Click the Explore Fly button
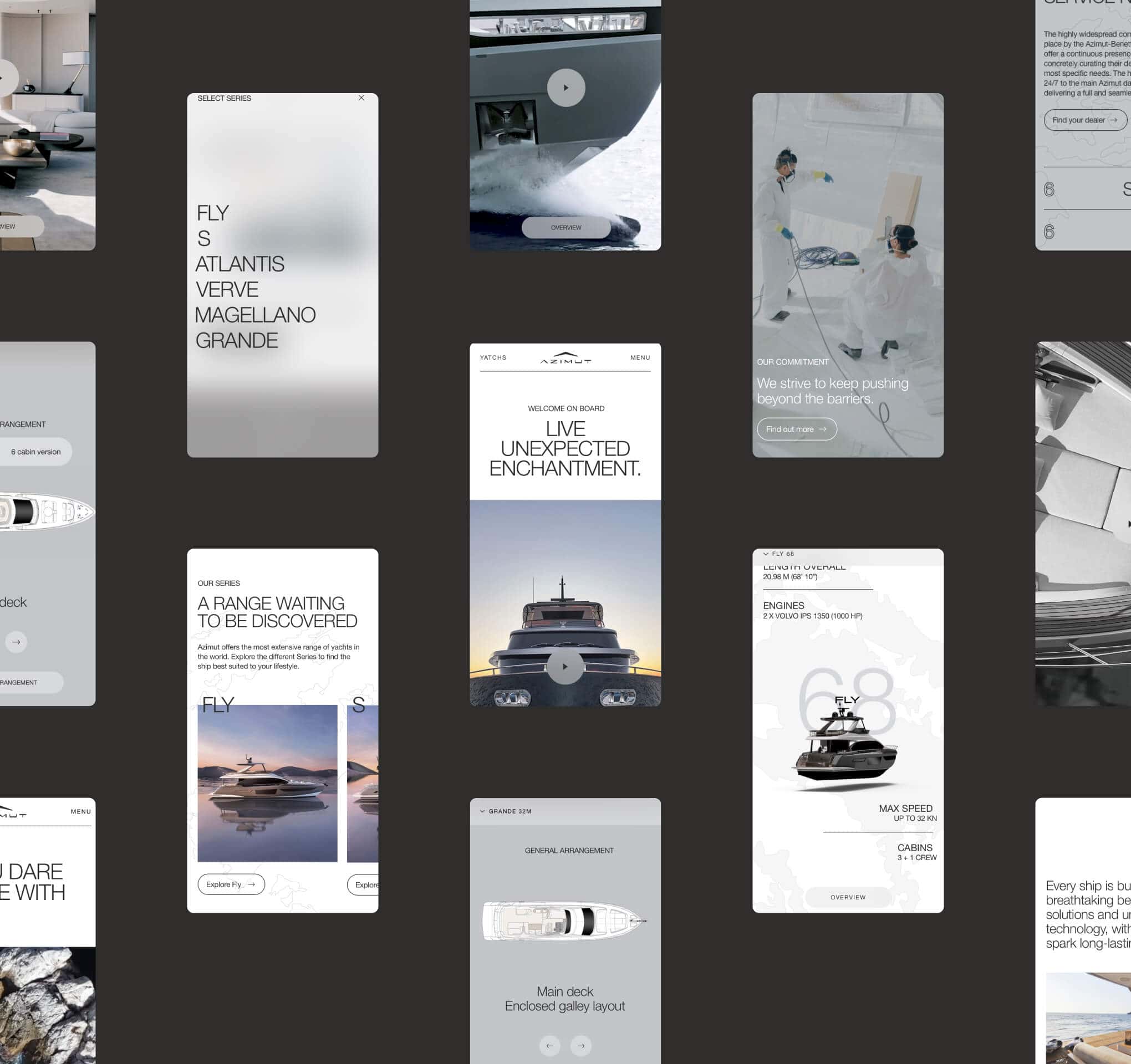 point(231,884)
